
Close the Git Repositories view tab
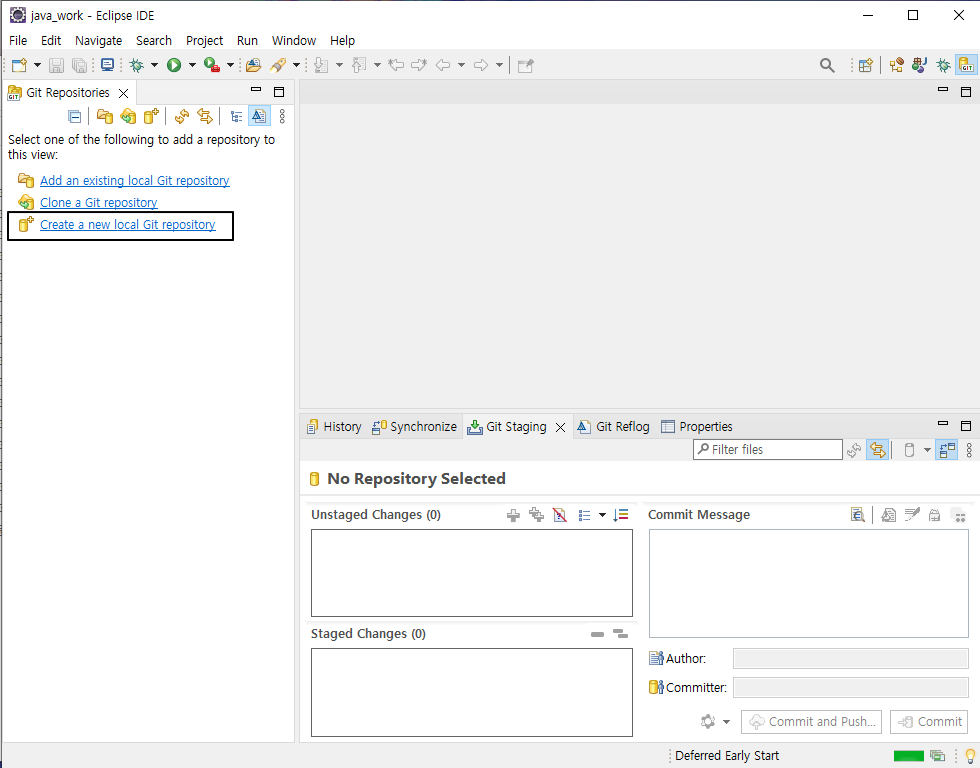pyautogui.click(x=124, y=94)
